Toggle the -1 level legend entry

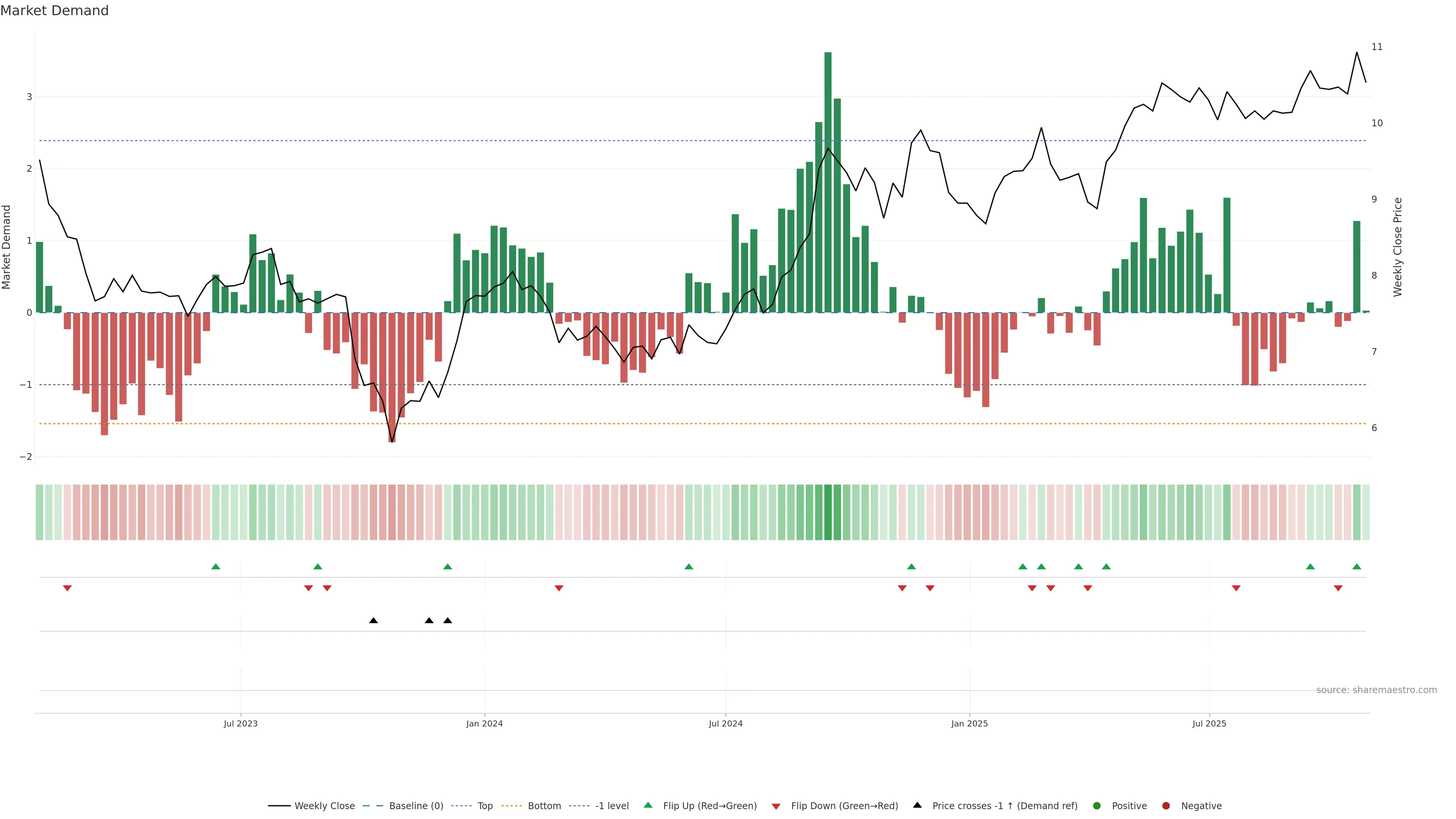(612, 805)
